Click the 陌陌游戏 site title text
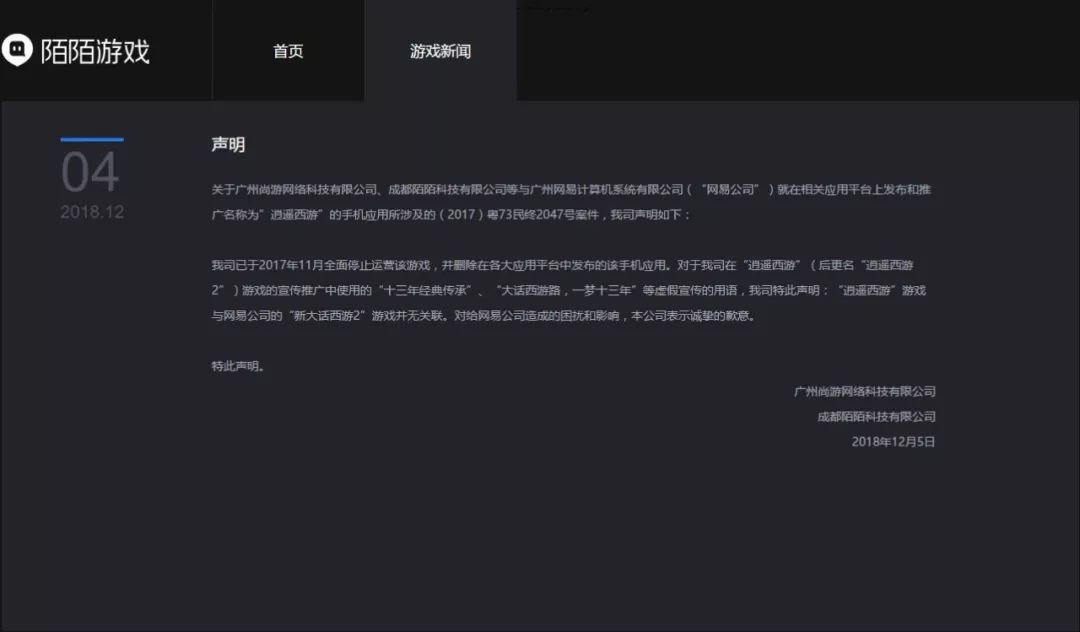Image resolution: width=1080 pixels, height=632 pixels. pos(95,51)
